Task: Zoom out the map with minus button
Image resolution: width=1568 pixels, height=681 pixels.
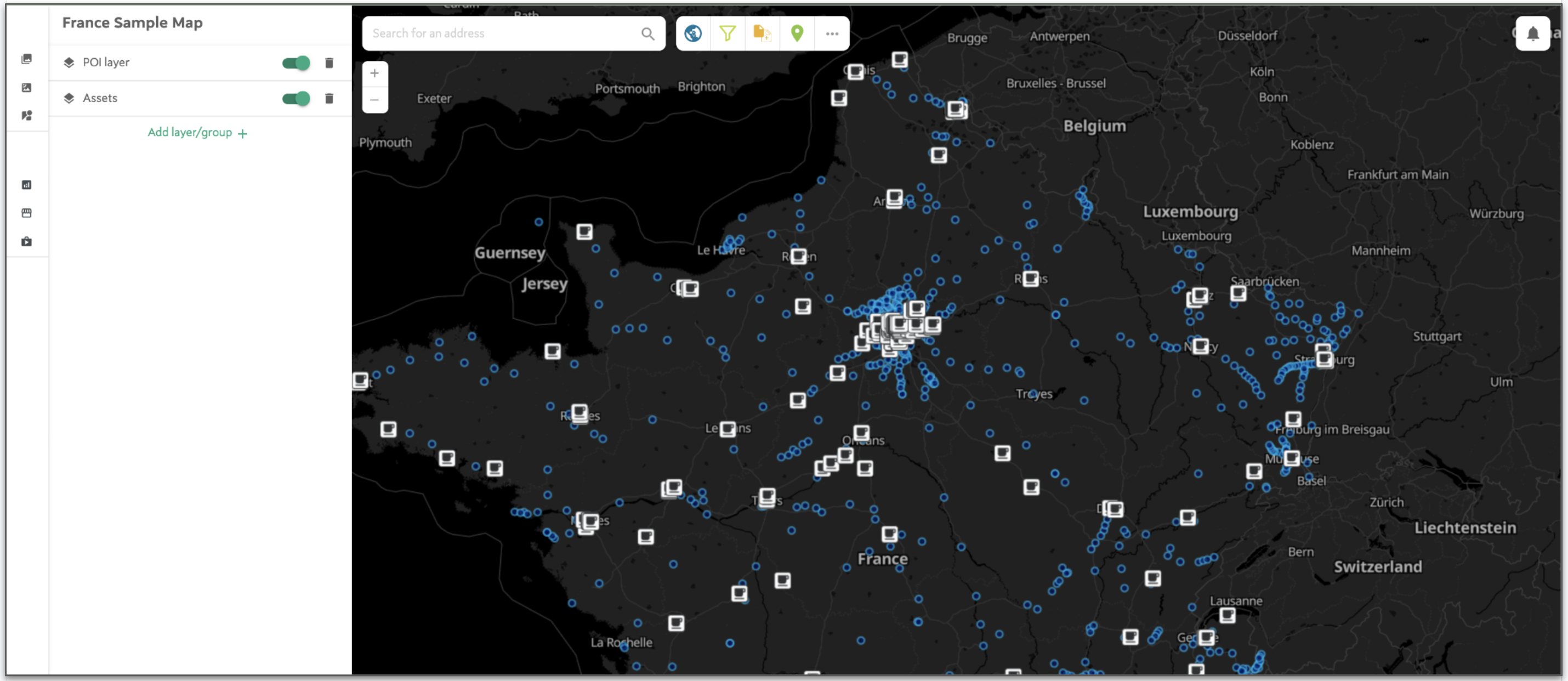Action: 375,100
